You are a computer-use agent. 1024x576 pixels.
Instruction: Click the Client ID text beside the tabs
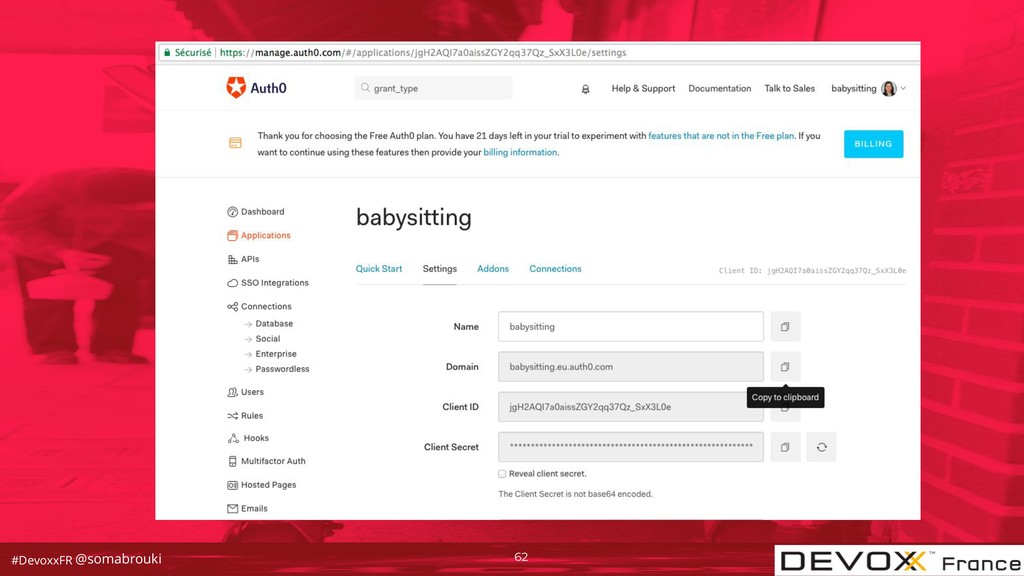coord(812,270)
